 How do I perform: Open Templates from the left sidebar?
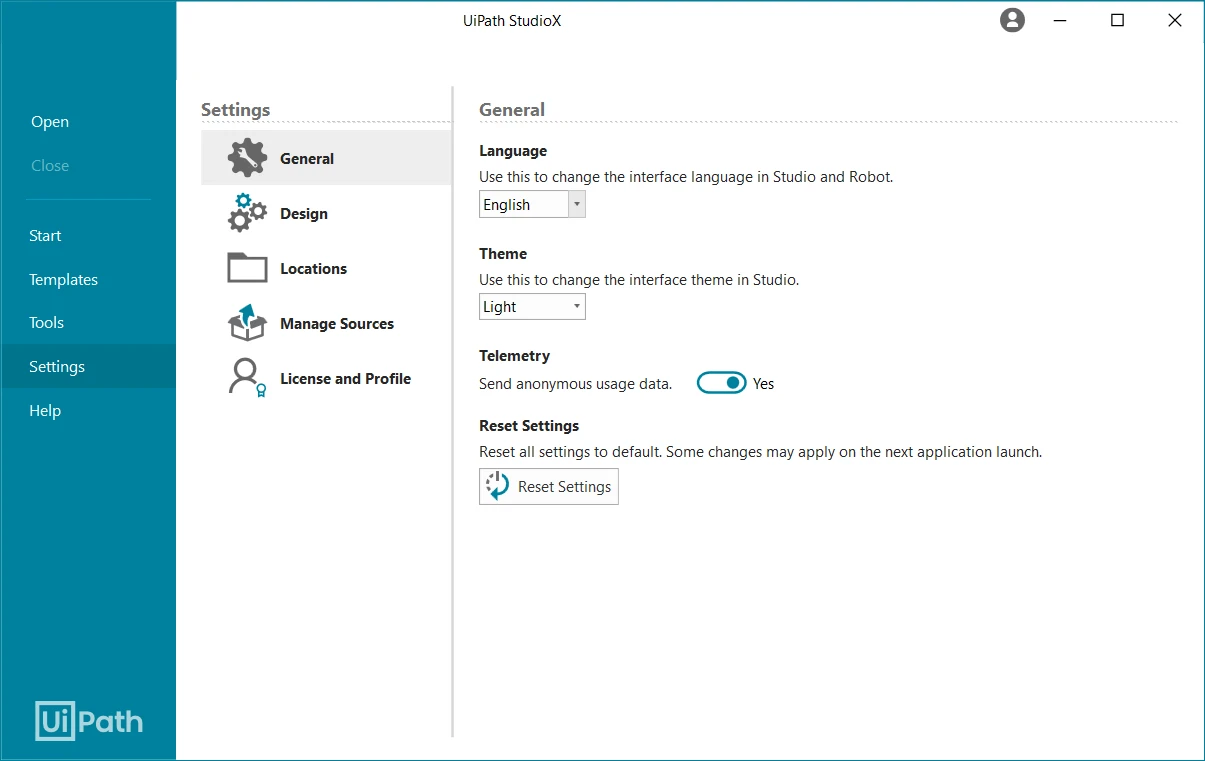pos(63,280)
